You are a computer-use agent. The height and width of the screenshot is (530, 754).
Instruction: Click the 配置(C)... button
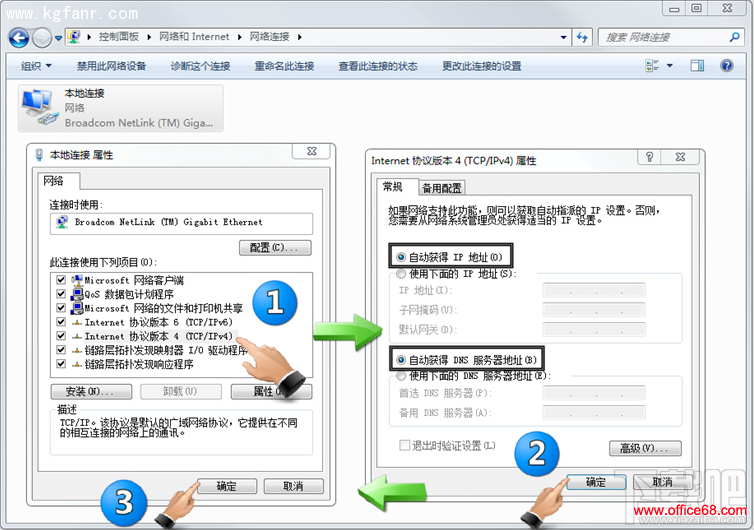coord(275,248)
